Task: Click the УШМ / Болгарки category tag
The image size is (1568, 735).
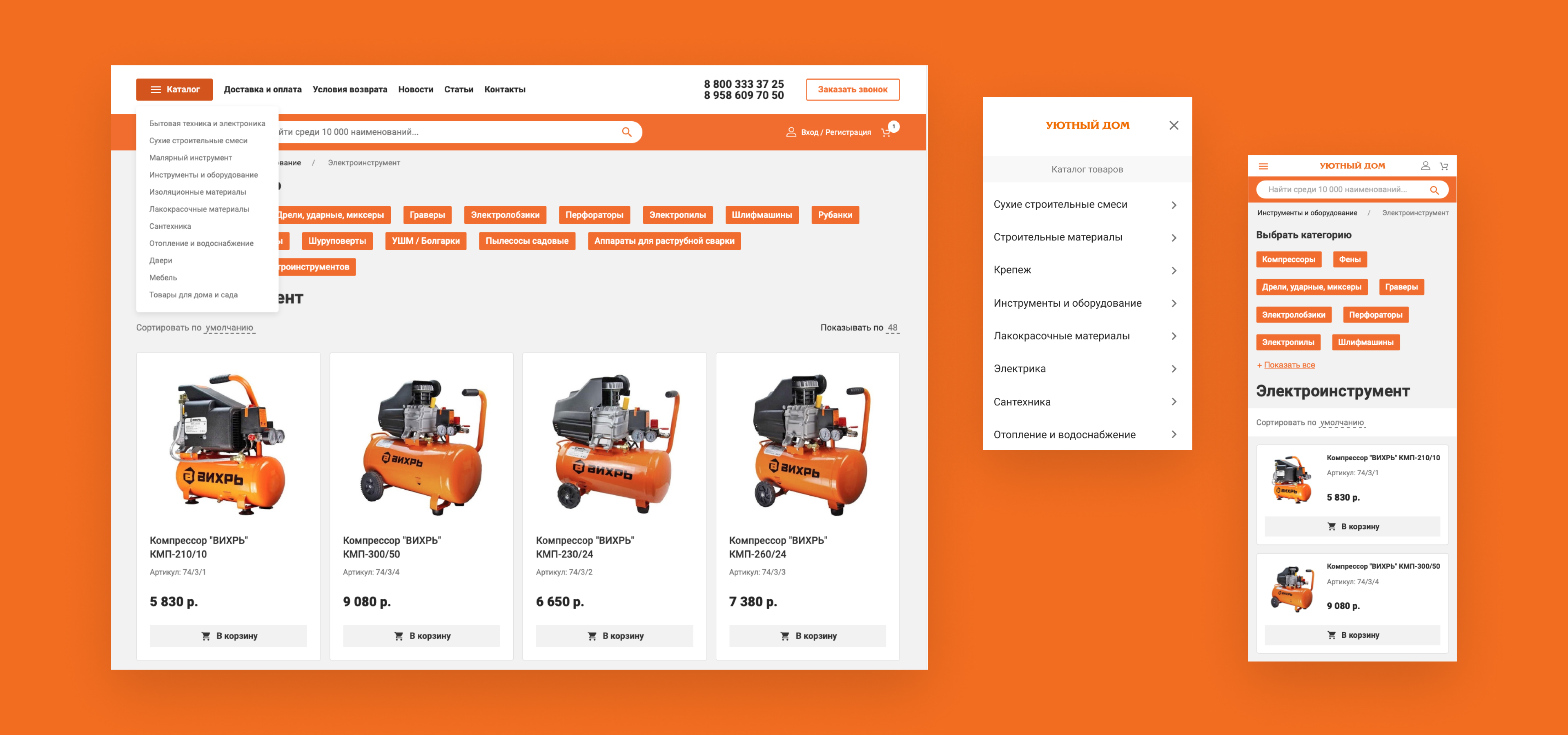Action: [x=425, y=241]
